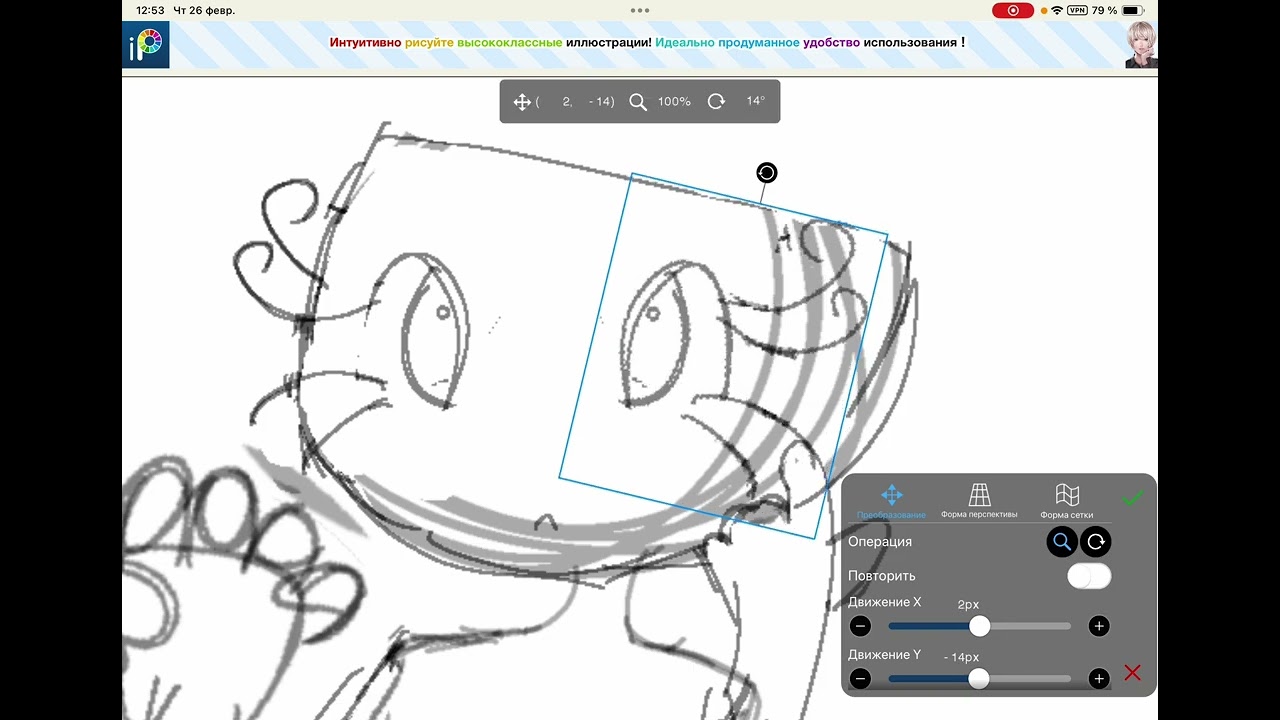Open the ibisPaint logo in the ad banner

point(146,45)
